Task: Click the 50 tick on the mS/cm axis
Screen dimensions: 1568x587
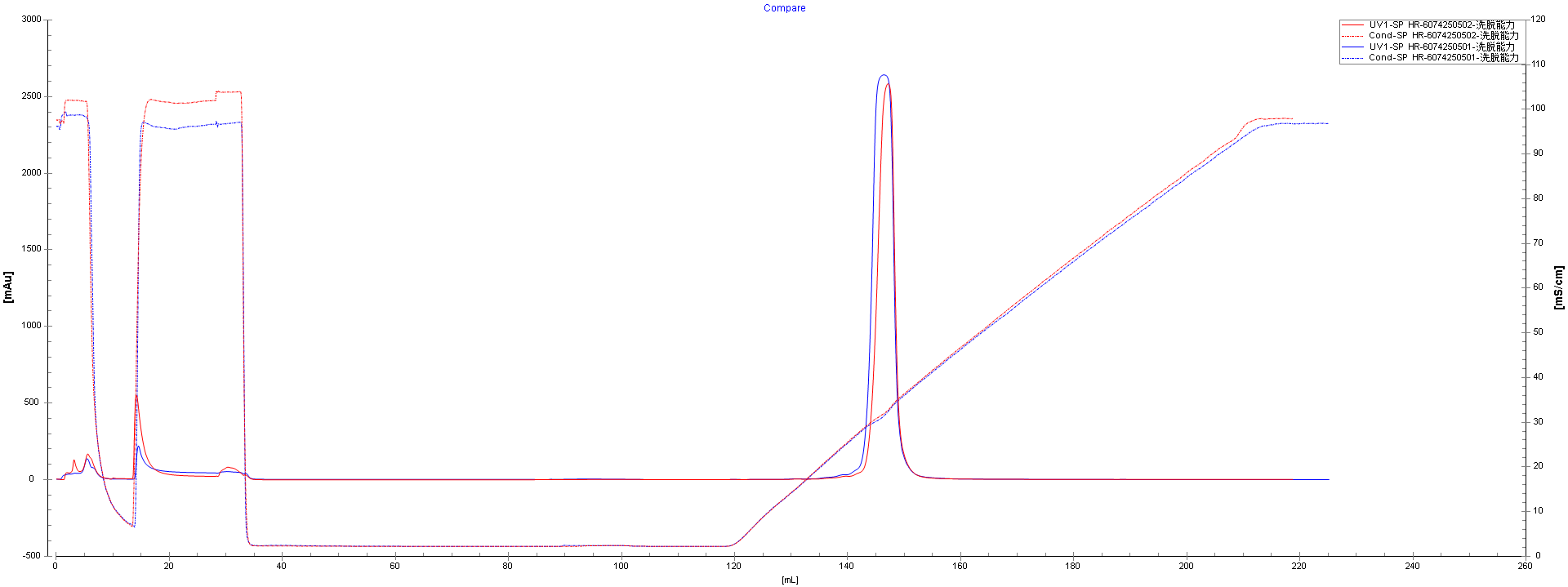Action: point(1538,332)
